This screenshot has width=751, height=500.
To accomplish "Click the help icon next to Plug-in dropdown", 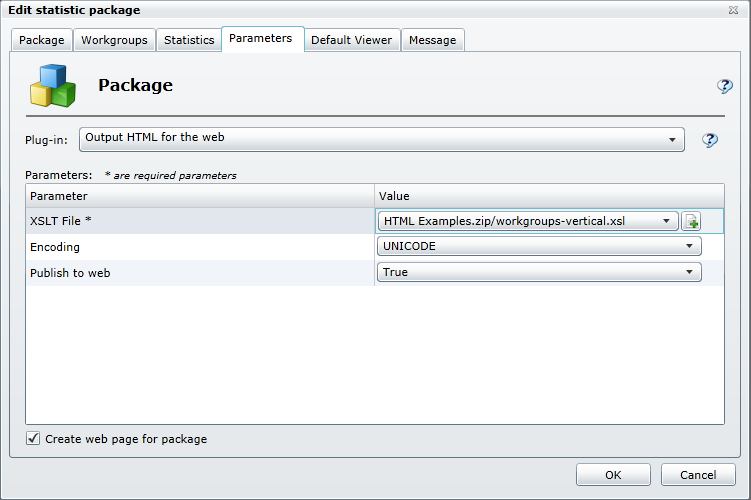I will 710,140.
